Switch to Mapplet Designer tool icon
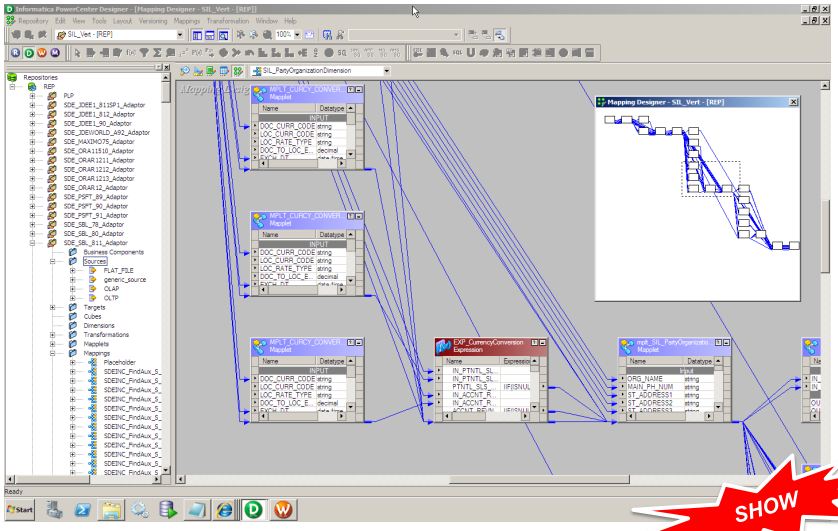The height and width of the screenshot is (531, 838). click(224, 71)
